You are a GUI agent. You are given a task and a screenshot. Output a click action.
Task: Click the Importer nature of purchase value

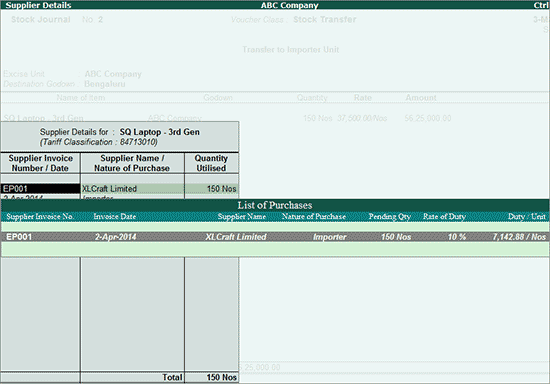tap(329, 237)
